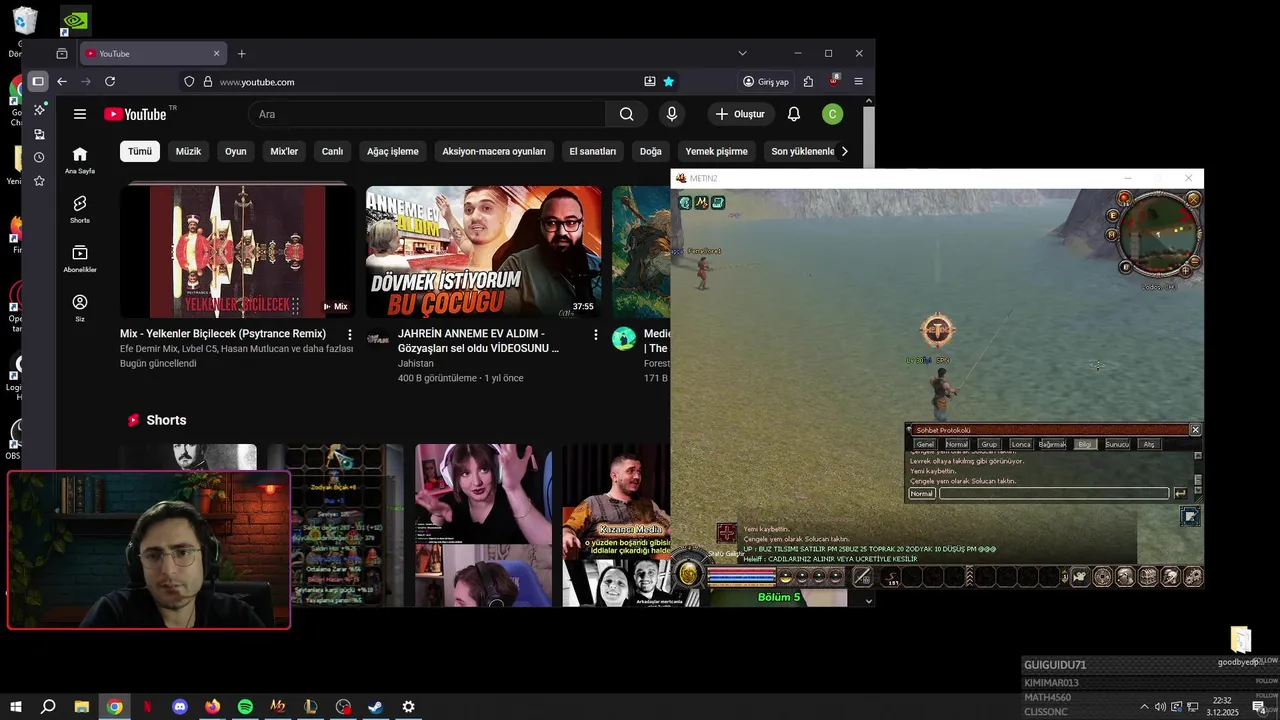Image resolution: width=1280 pixels, height=720 pixels.
Task: Go to Ana Sayfa in YouTube sidebar
Action: 80,160
